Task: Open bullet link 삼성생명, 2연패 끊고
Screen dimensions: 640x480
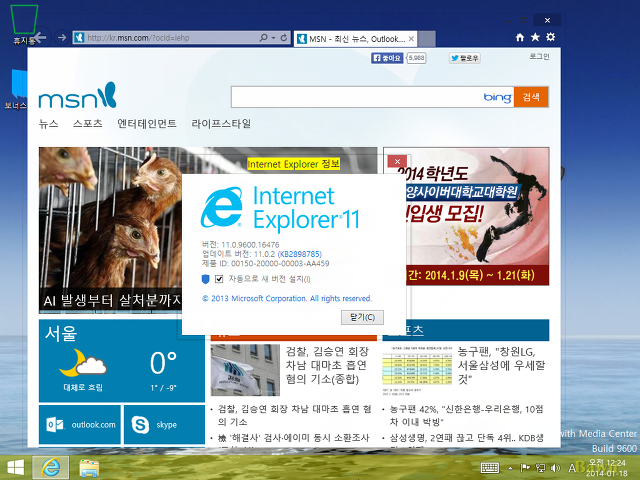Action: pos(467,438)
